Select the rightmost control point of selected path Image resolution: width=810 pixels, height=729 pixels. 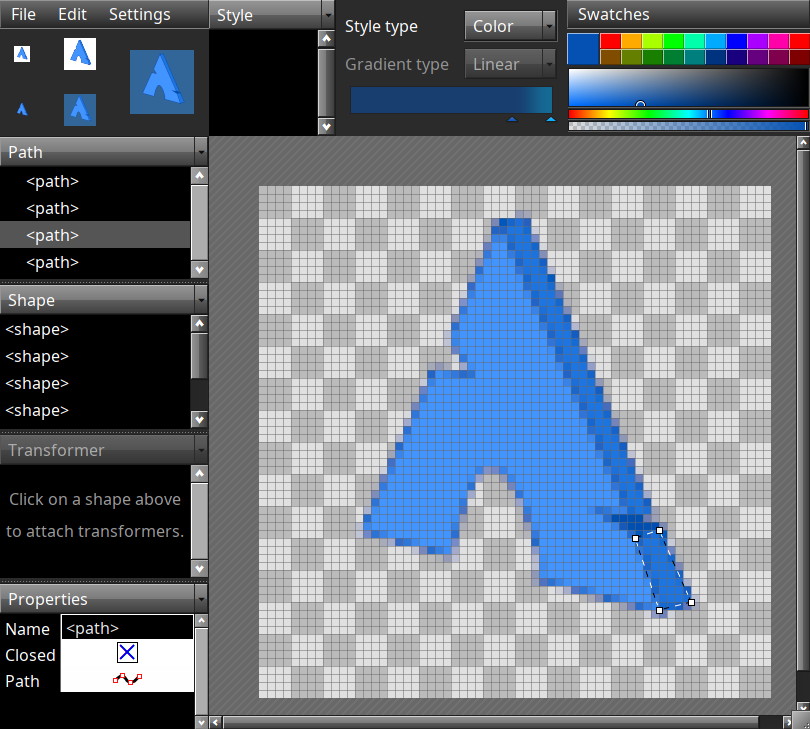(x=691, y=602)
